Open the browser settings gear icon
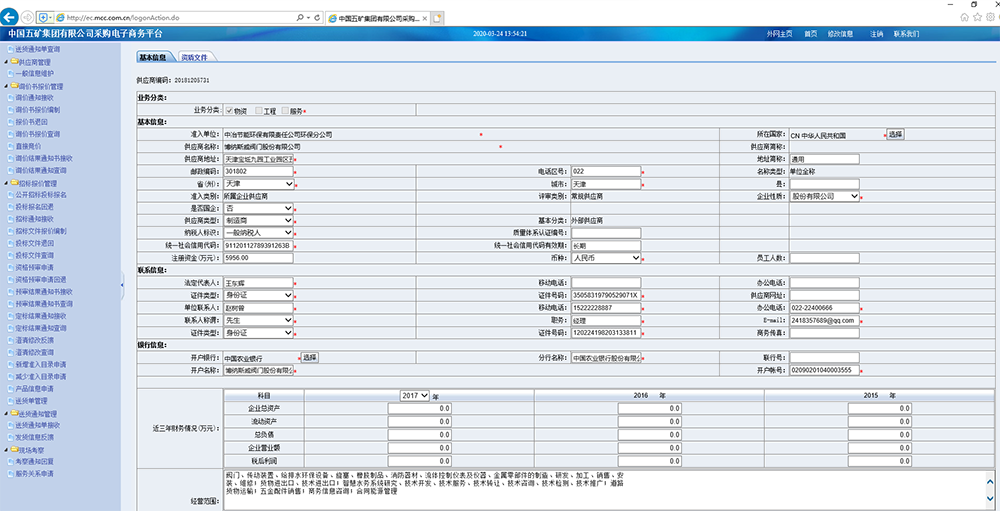 (989, 17)
